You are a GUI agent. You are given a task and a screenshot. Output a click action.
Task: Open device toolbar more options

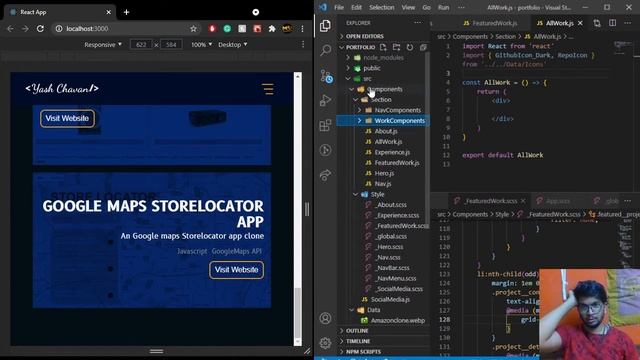(303, 44)
